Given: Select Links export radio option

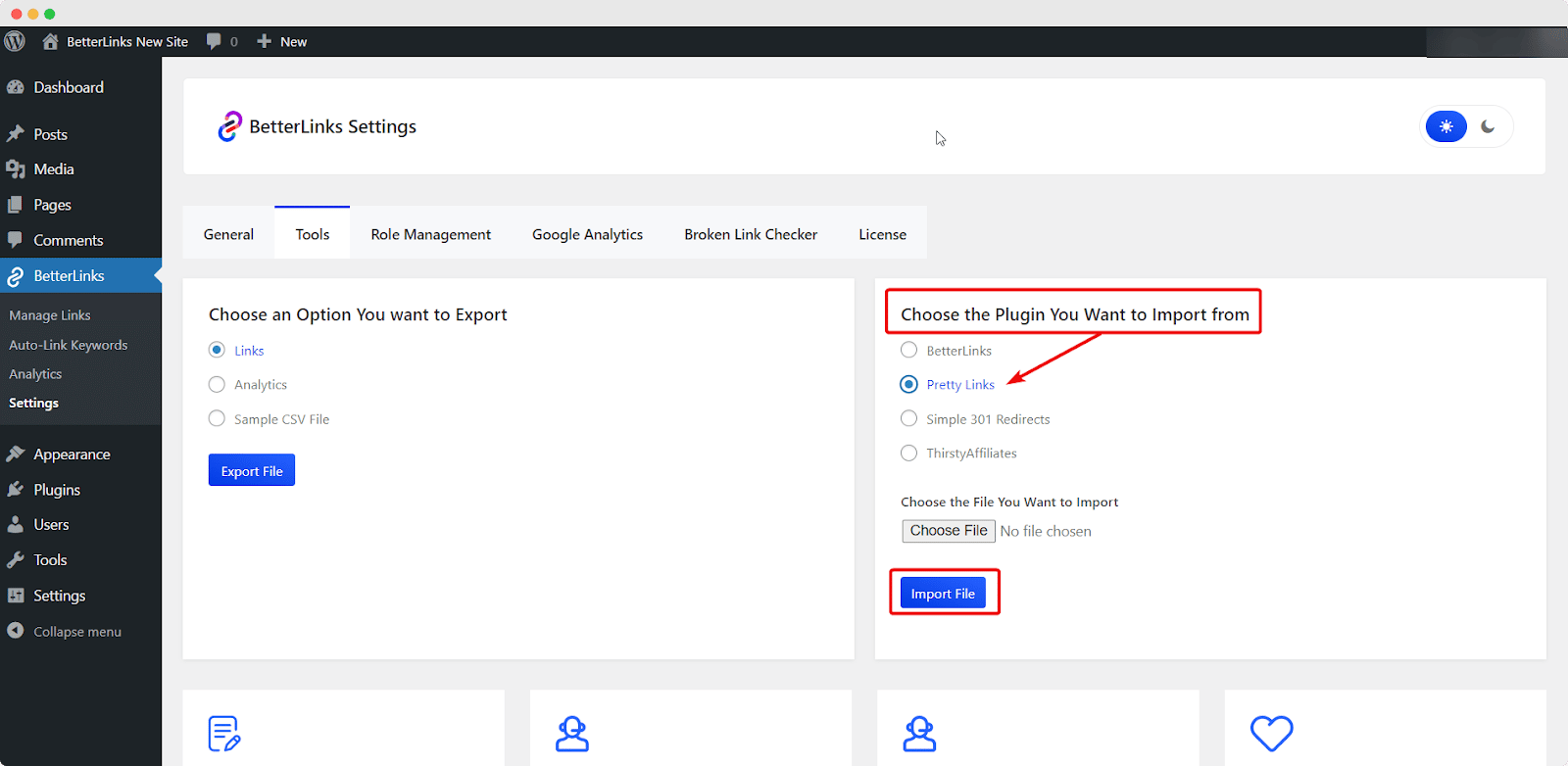Looking at the screenshot, I should click(217, 350).
